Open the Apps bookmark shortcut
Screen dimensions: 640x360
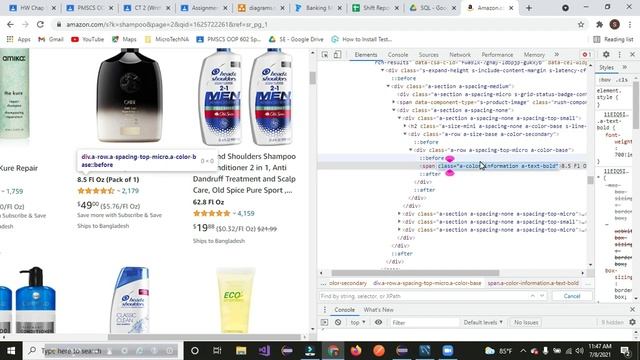[x=19, y=39]
